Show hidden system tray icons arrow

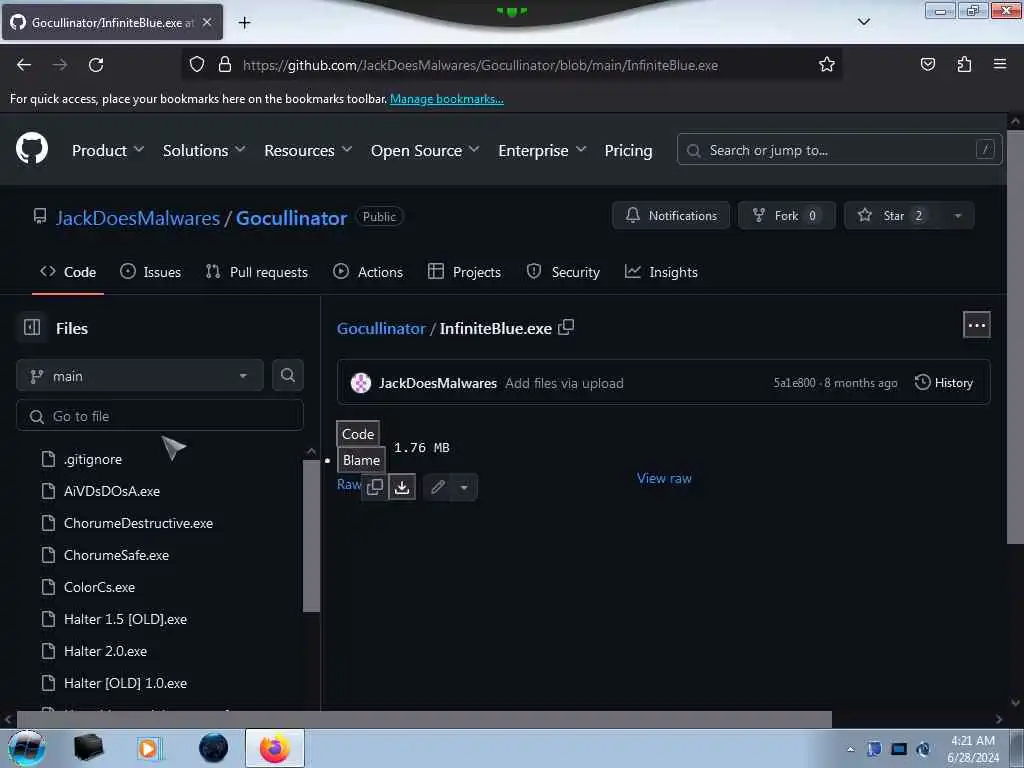pyautogui.click(x=850, y=749)
